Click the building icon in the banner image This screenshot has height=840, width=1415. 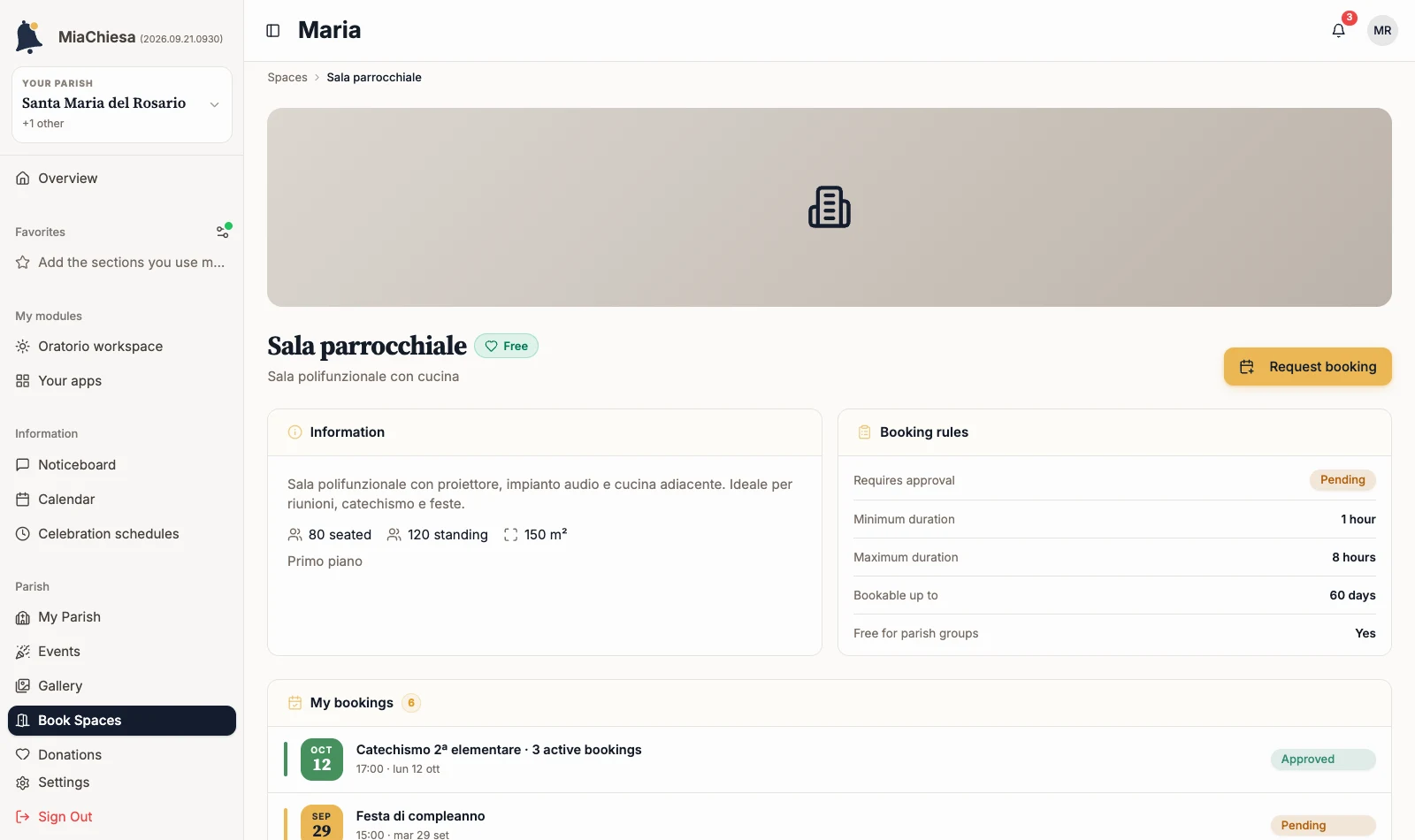(x=830, y=207)
